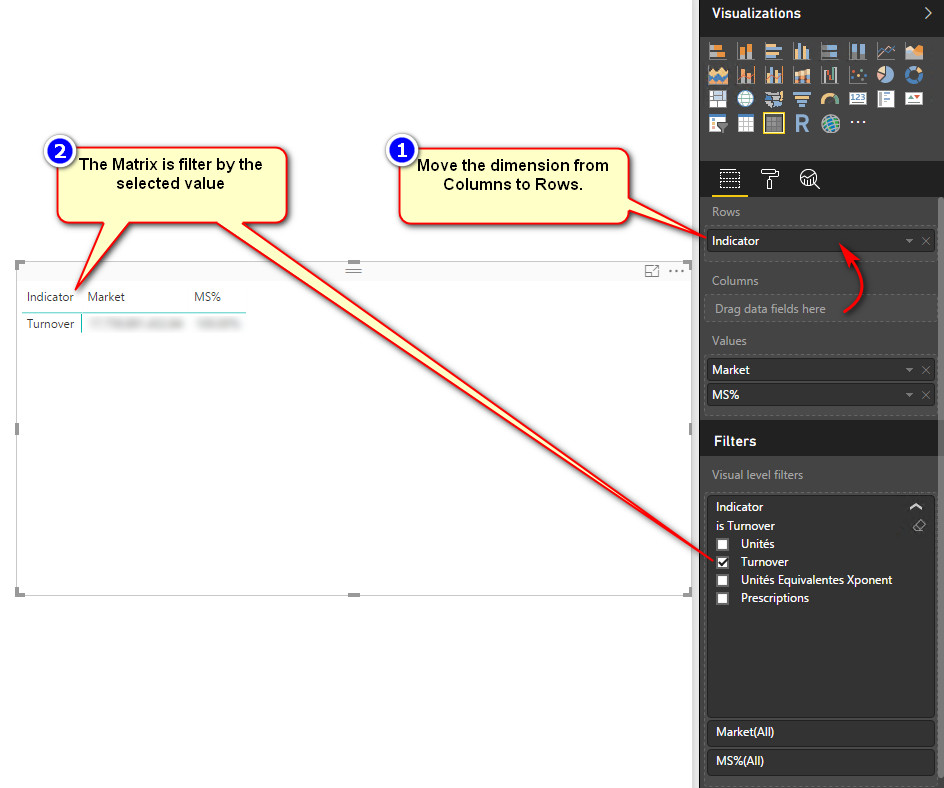The width and height of the screenshot is (944, 788).
Task: Switch to the Analytics (magnifier) tab
Action: tap(809, 179)
